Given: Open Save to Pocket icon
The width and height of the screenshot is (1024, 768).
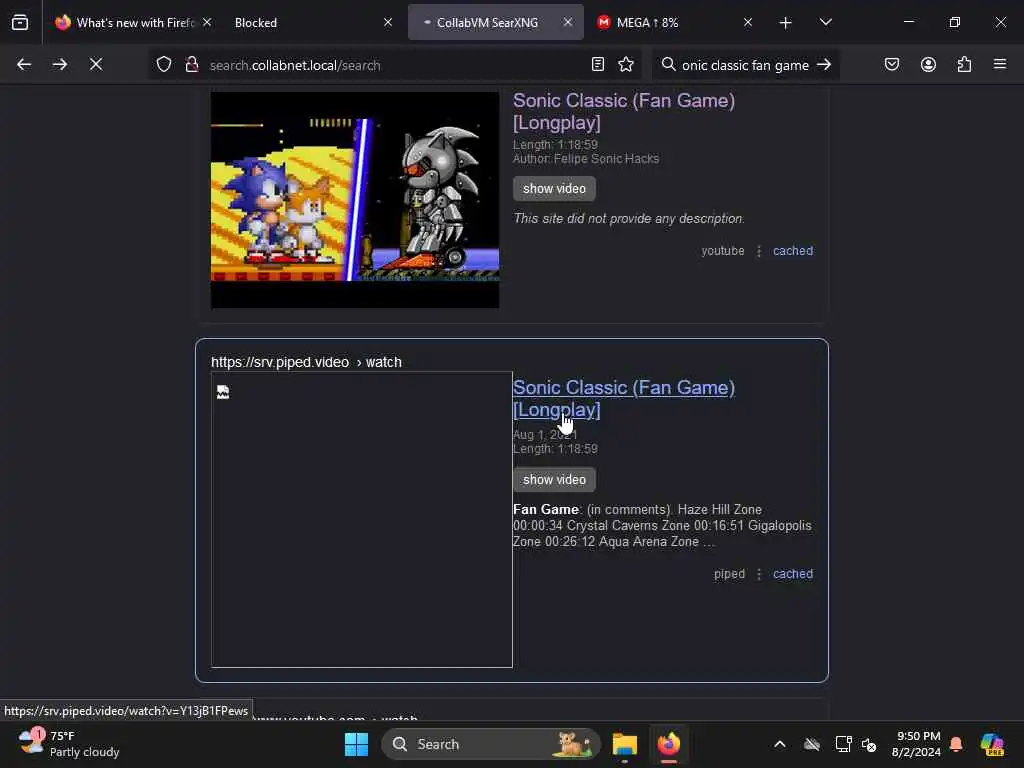Looking at the screenshot, I should [892, 65].
